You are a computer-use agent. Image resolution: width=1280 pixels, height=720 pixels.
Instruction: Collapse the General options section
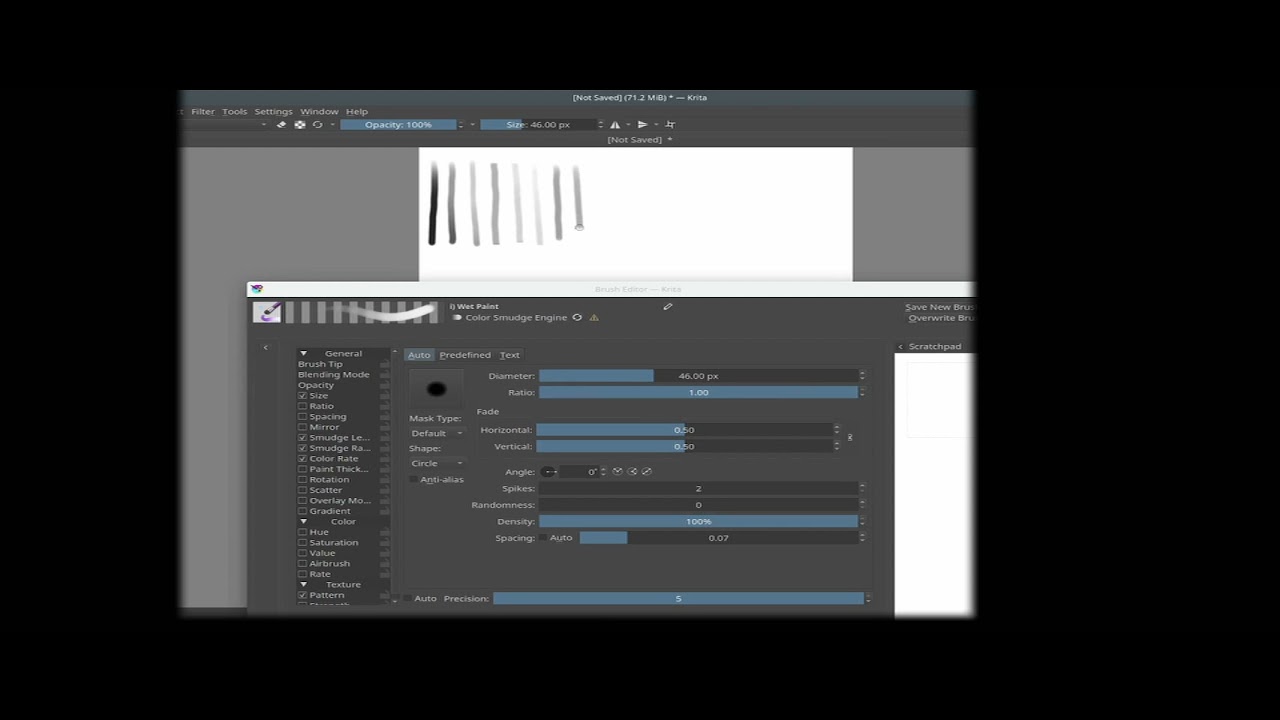pyautogui.click(x=304, y=354)
